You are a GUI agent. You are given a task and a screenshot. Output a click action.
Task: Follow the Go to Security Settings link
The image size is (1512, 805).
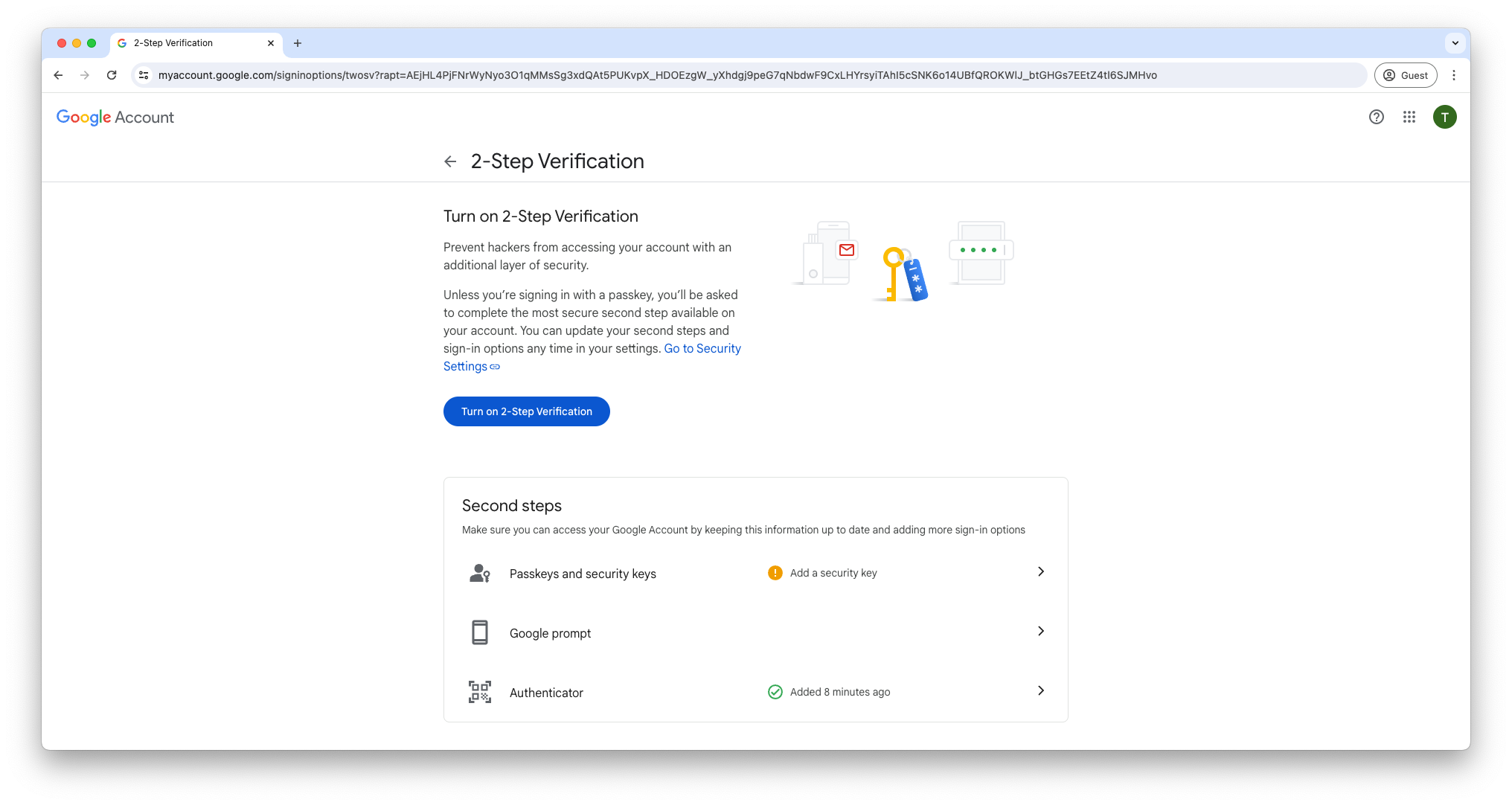pyautogui.click(x=702, y=348)
